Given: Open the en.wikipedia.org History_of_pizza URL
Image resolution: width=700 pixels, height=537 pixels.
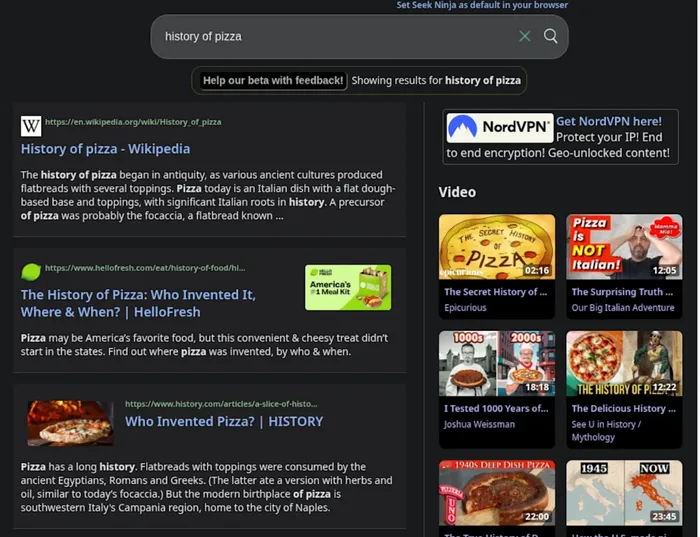Looking at the screenshot, I should [x=133, y=122].
